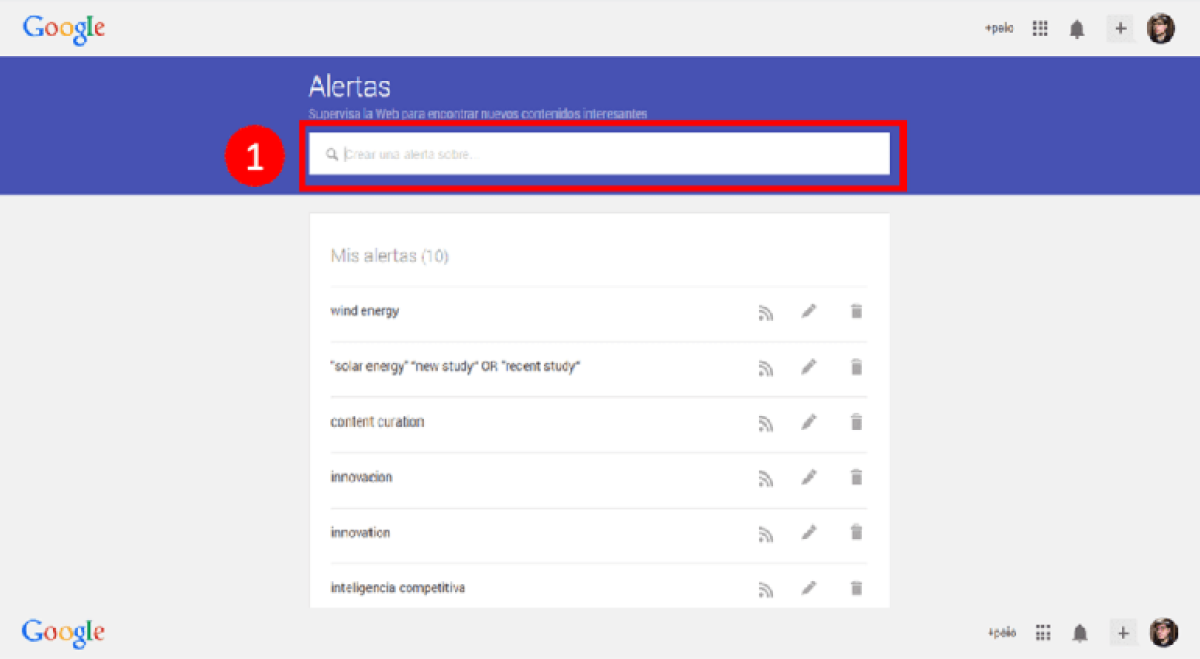The image size is (1200, 659).
Task: Delete the "content curation" alert
Action: (856, 422)
